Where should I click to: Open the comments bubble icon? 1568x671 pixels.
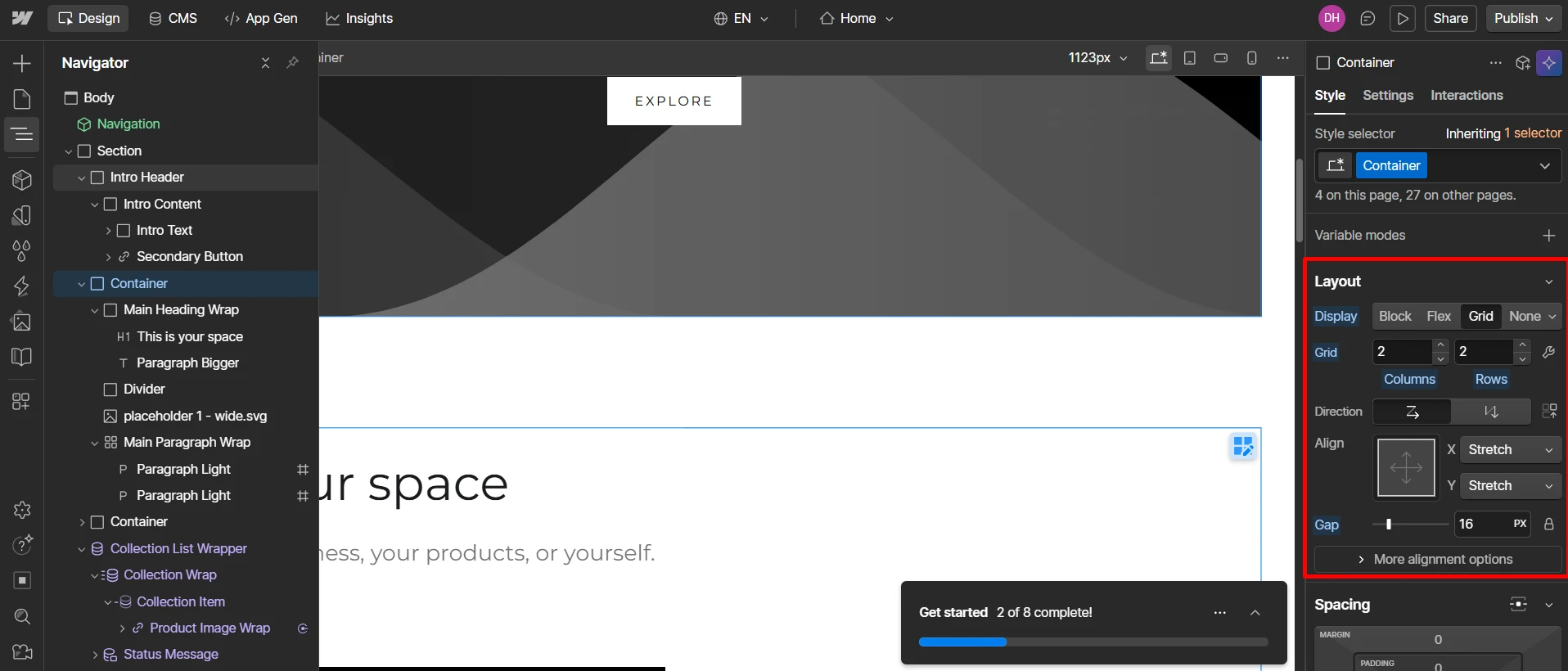click(x=1367, y=18)
